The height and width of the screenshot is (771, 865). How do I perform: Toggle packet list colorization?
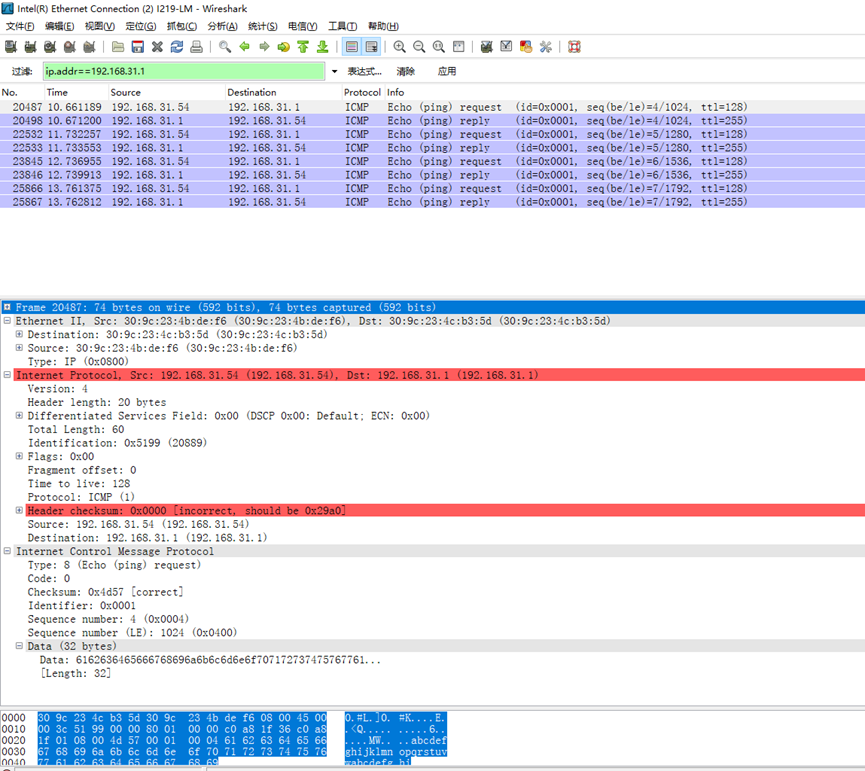(x=351, y=47)
